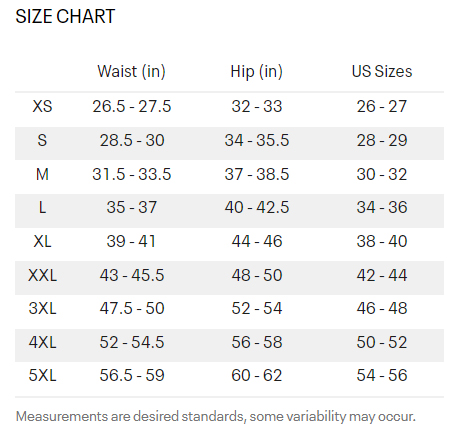Choose the XXL size row label
The width and height of the screenshot is (472, 427).
pyautogui.click(x=42, y=275)
